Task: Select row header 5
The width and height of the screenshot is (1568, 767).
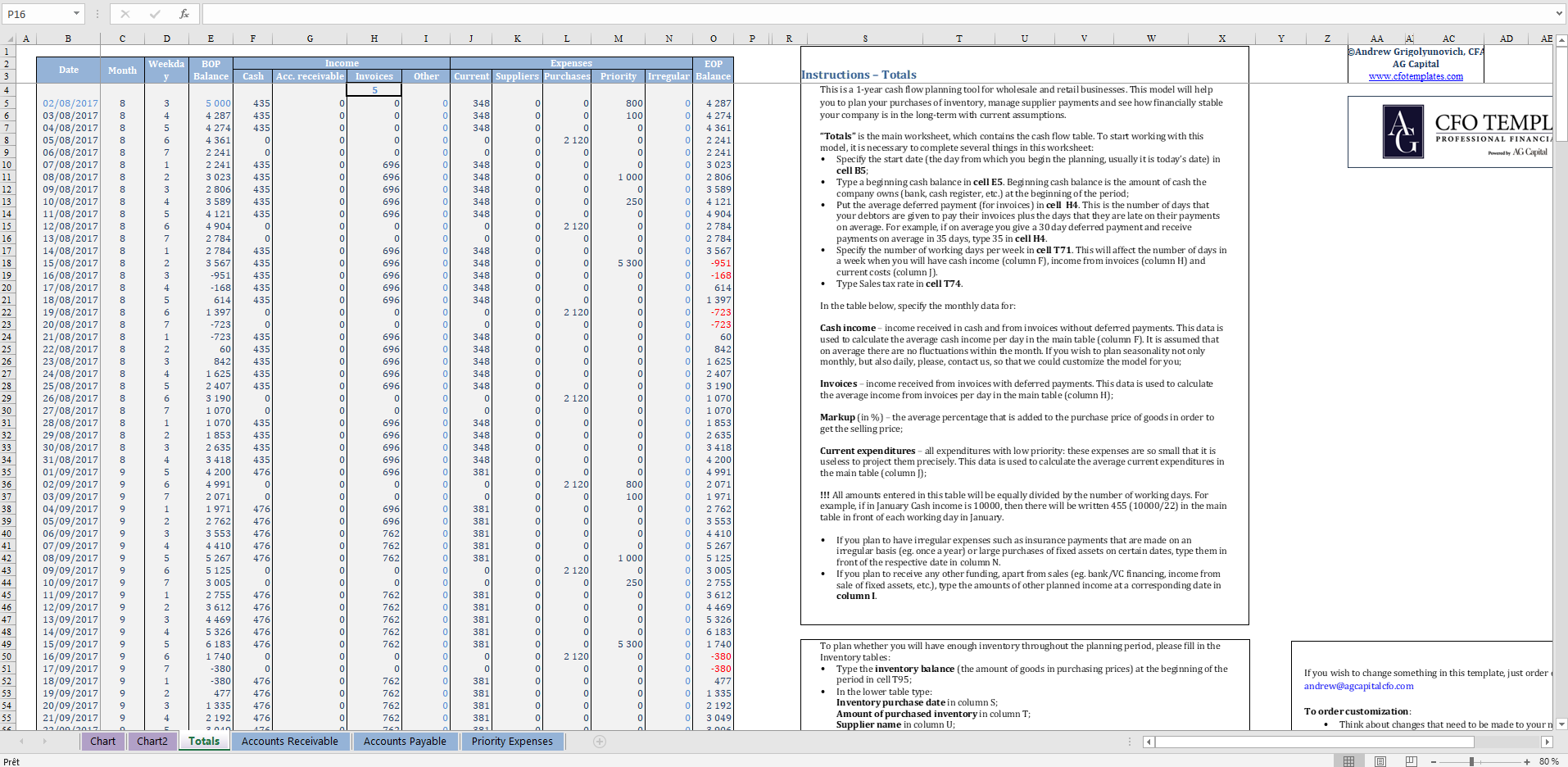Action: [x=7, y=103]
